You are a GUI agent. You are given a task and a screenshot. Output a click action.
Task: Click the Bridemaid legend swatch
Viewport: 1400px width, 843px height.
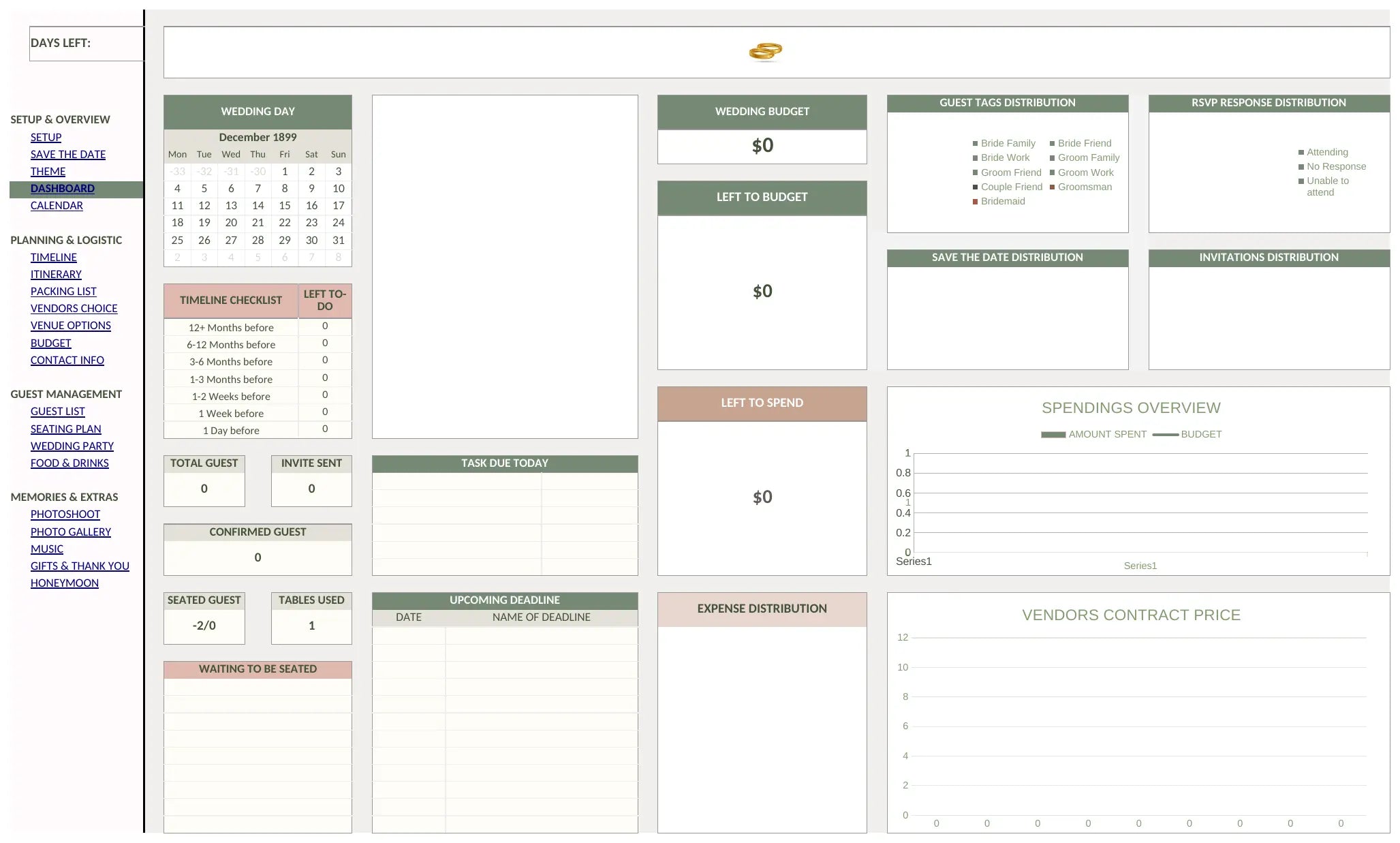point(975,202)
